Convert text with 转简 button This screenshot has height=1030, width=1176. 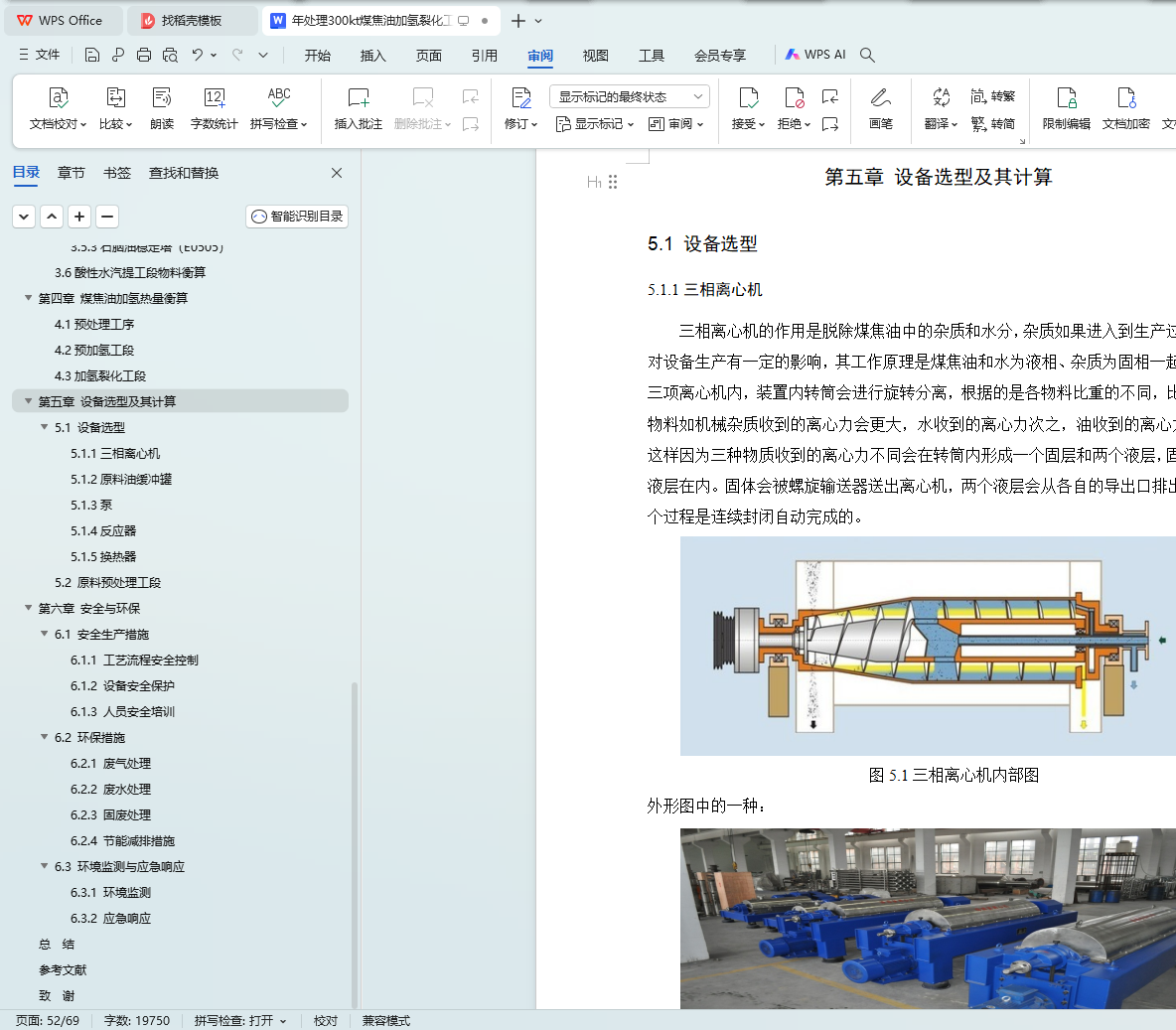[x=992, y=124]
